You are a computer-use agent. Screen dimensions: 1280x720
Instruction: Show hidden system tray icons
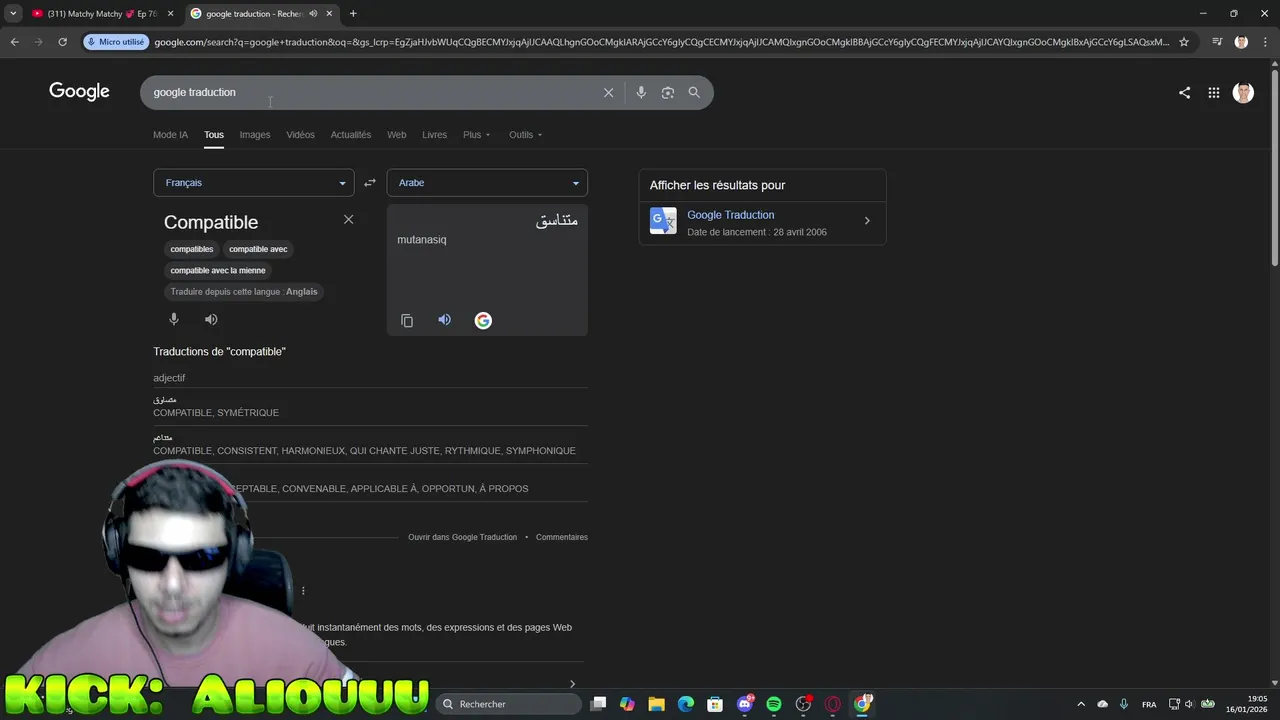click(1081, 704)
